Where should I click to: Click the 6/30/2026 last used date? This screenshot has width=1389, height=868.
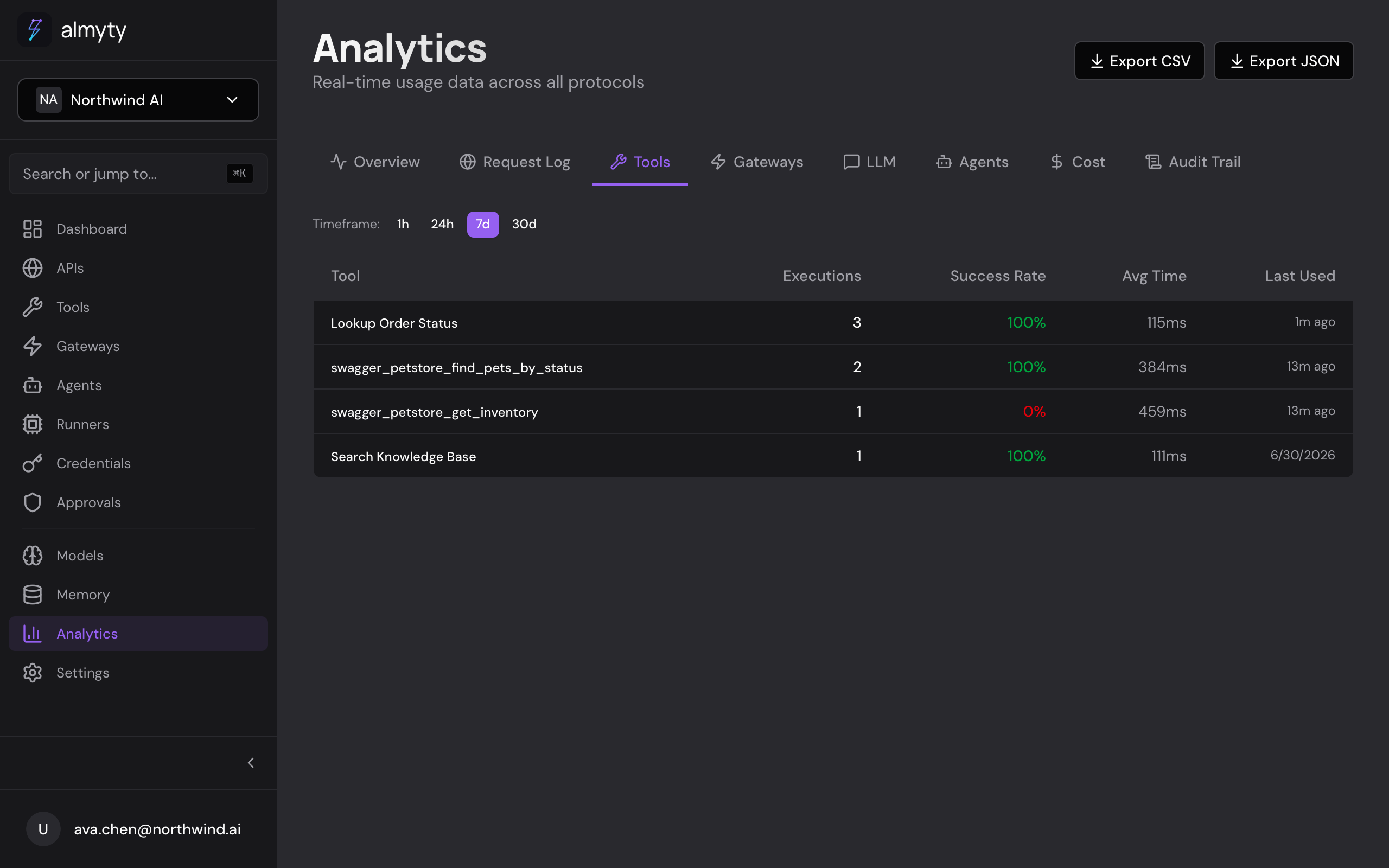point(1302,455)
